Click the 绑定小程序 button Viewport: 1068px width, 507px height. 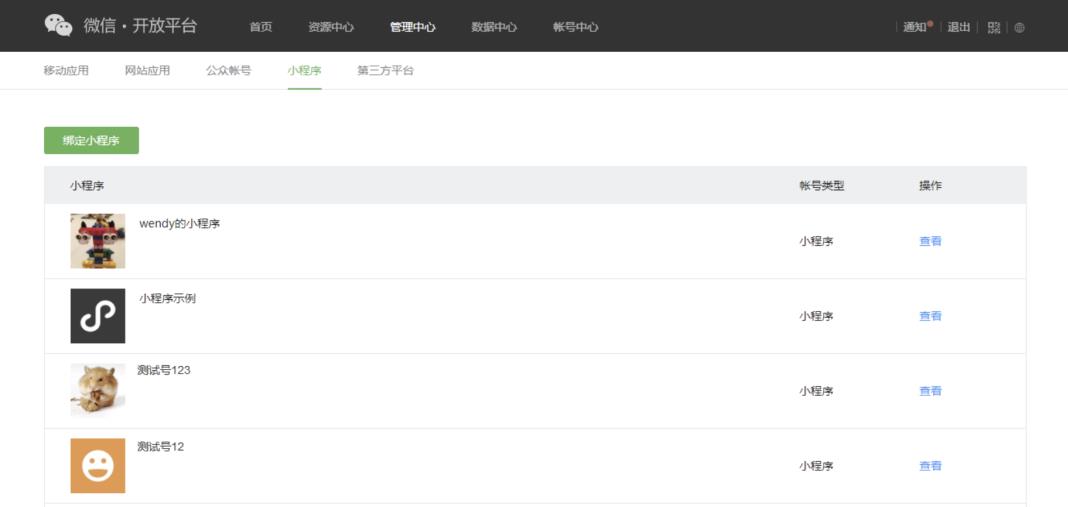coord(91,140)
